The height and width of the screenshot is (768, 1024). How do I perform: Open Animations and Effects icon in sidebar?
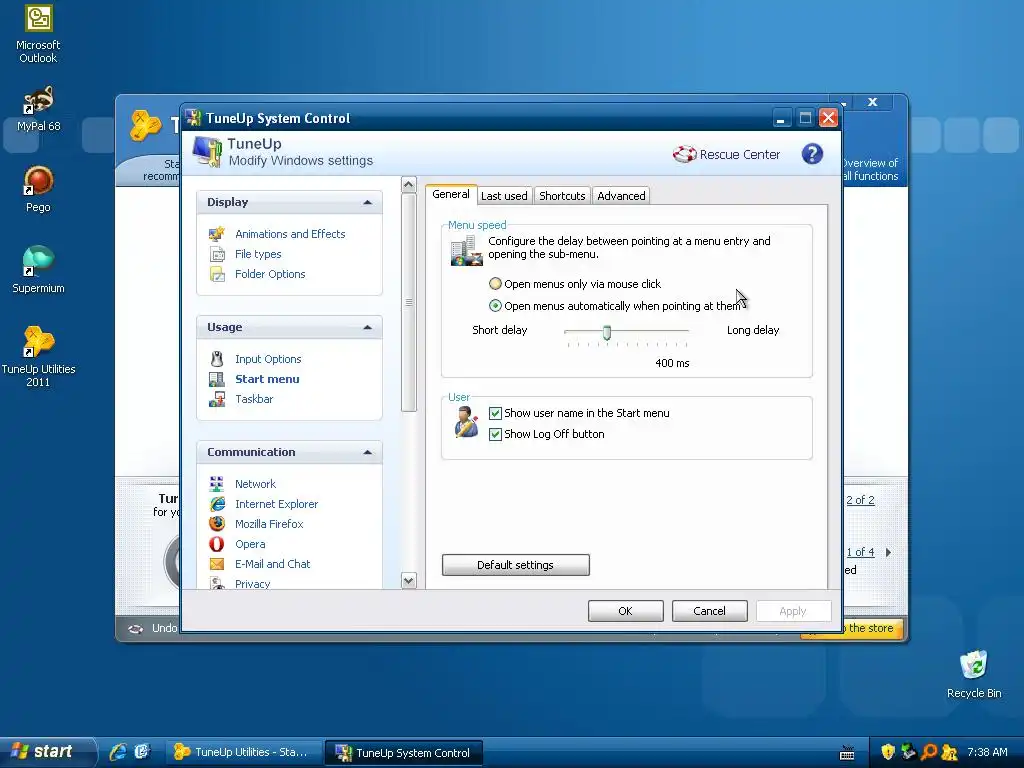click(217, 234)
